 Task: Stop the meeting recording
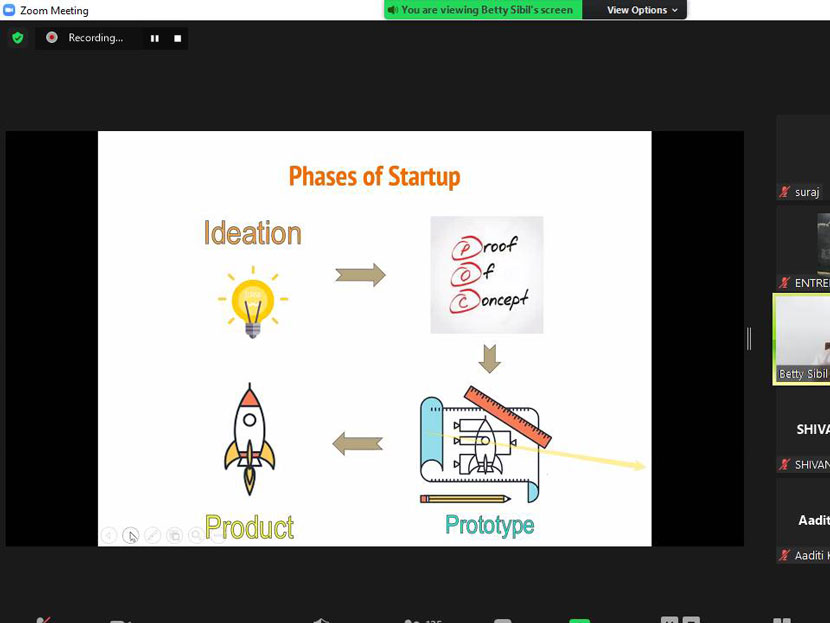(178, 38)
